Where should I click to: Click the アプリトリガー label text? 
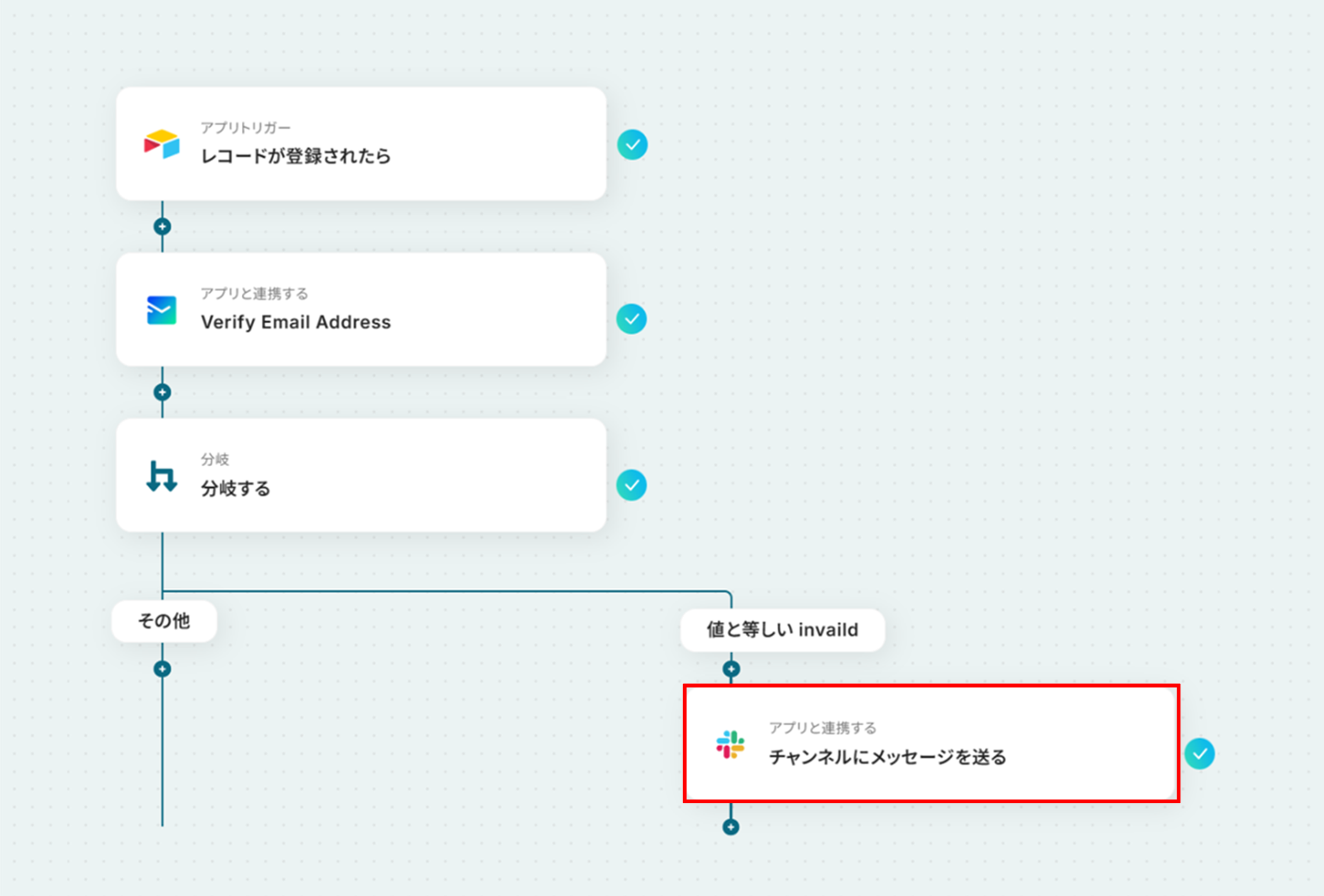click(x=246, y=128)
